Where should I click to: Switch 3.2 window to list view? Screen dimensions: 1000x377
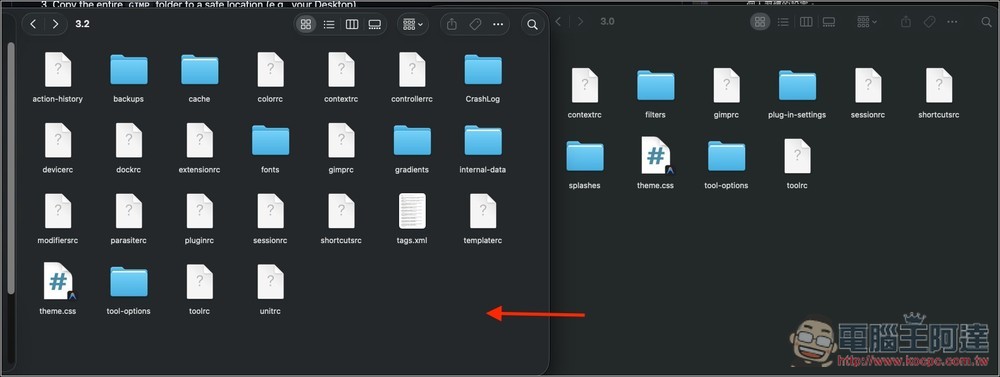point(328,24)
